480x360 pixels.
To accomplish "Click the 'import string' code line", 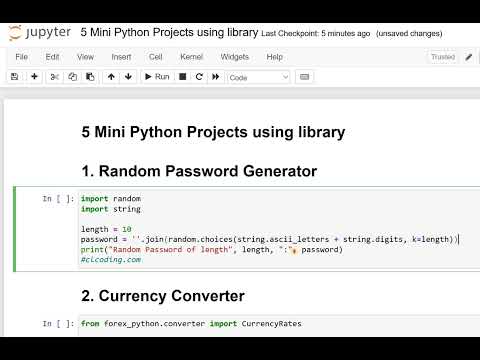I will point(111,209).
